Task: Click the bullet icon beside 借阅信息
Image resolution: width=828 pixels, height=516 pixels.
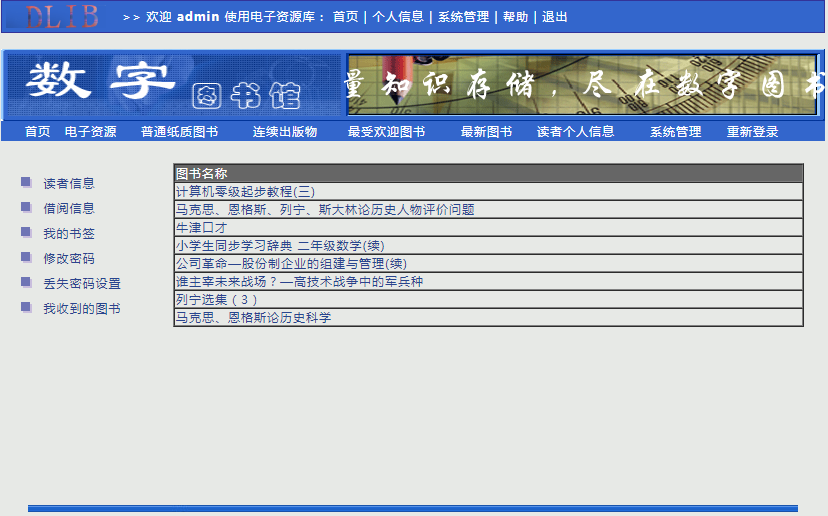Action: pyautogui.click(x=26, y=207)
